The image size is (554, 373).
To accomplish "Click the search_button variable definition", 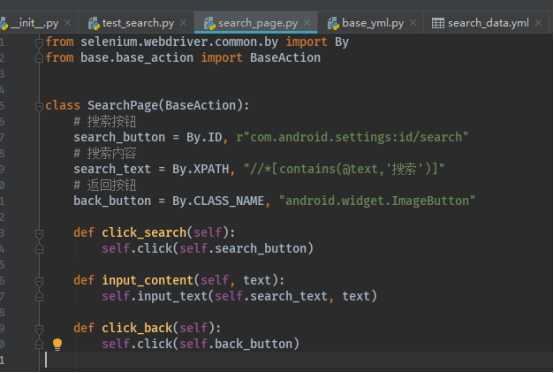I will [x=119, y=137].
